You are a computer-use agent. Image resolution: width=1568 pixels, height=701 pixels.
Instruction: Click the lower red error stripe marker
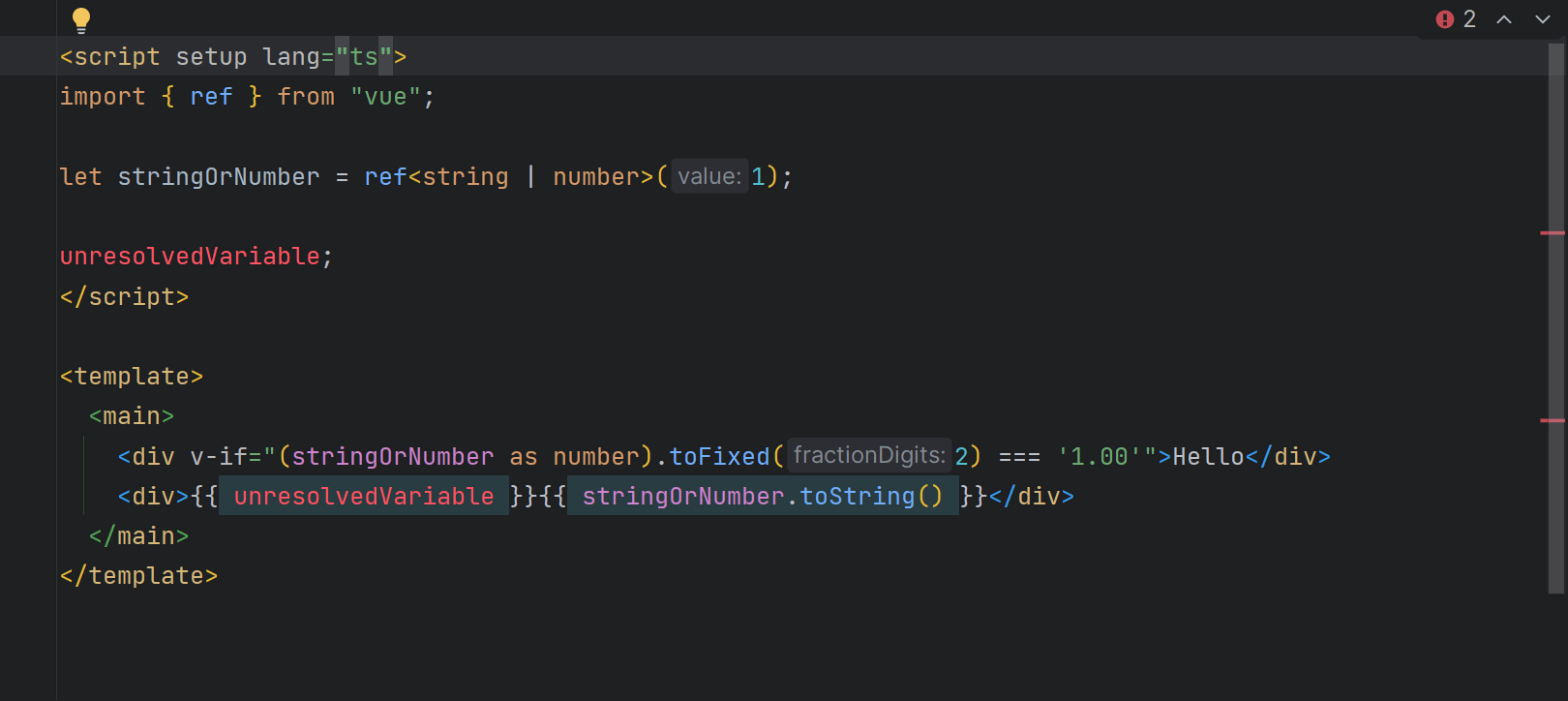pyautogui.click(x=1553, y=421)
